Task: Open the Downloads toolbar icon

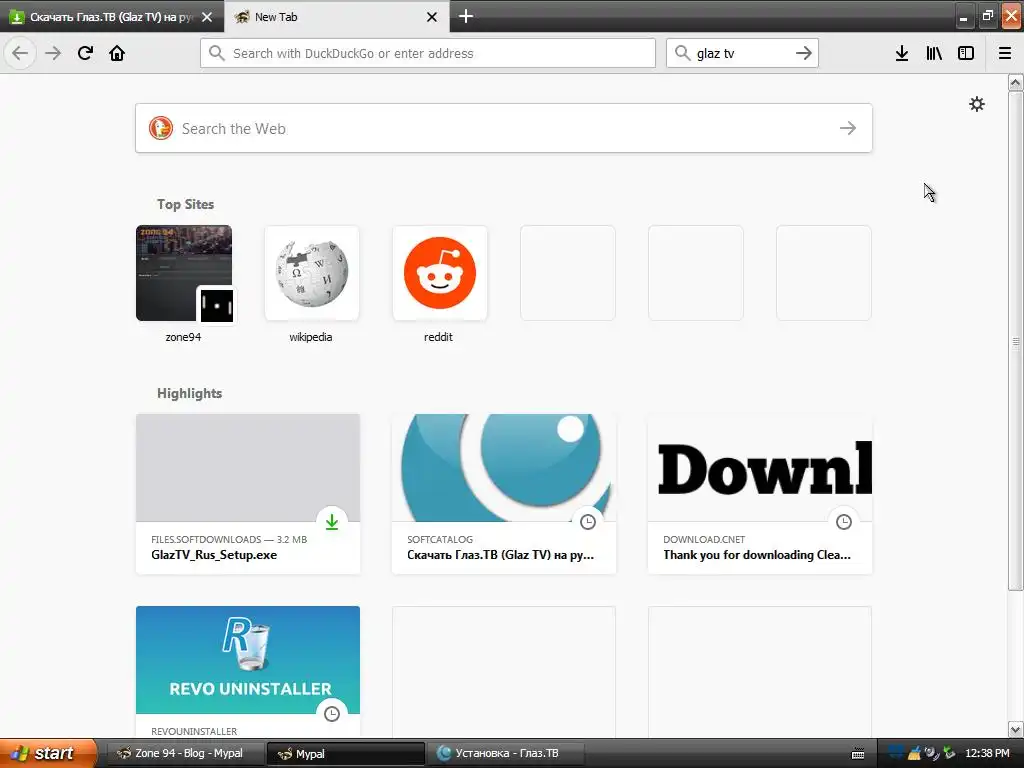Action: pos(902,53)
